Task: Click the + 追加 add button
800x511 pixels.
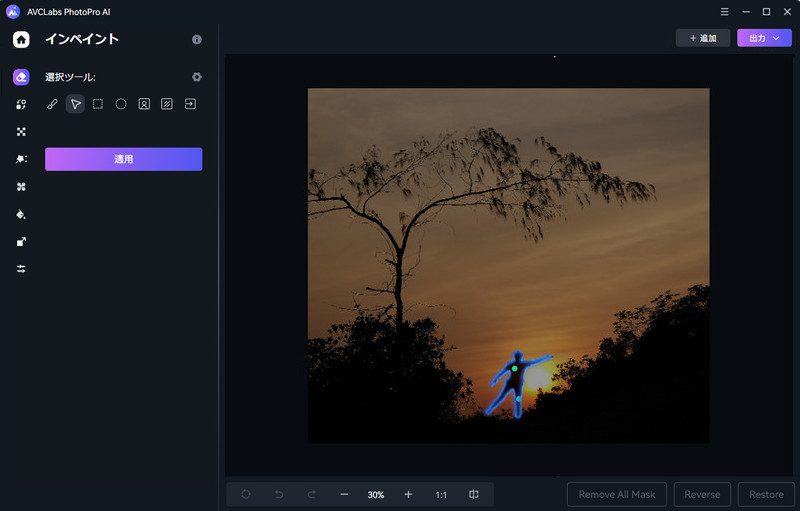Action: click(x=703, y=38)
